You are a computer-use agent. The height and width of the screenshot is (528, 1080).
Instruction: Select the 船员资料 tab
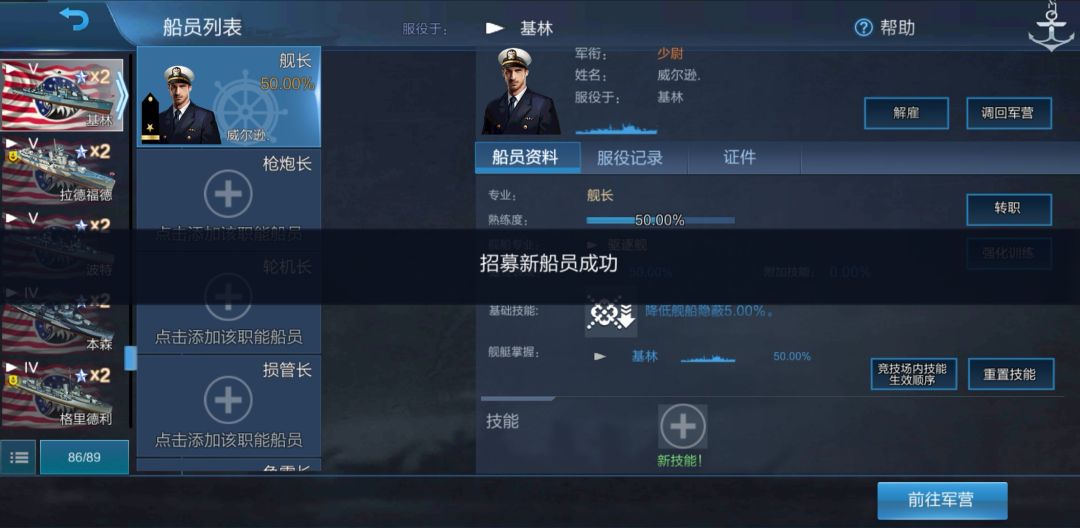(528, 158)
